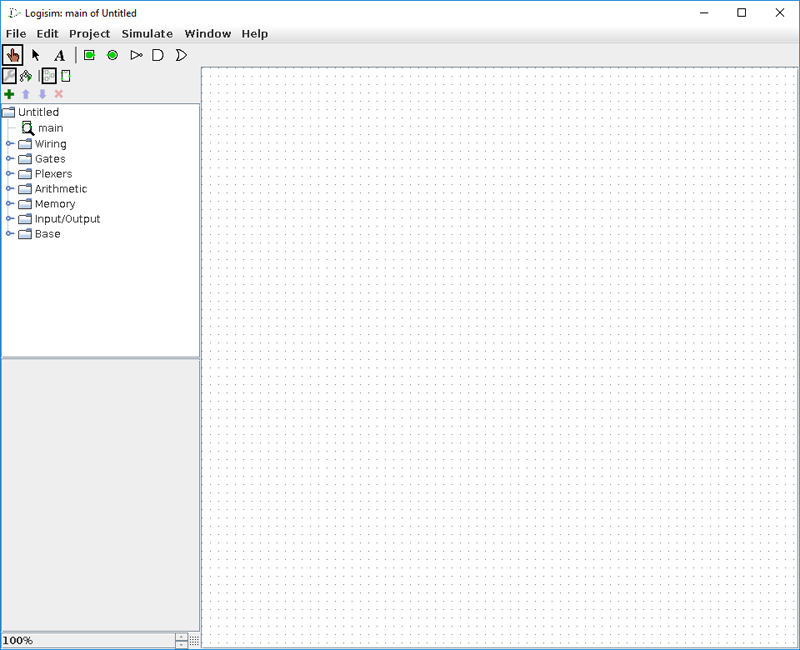Pick the square Input Pin tool
800x650 pixels.
(x=89, y=55)
